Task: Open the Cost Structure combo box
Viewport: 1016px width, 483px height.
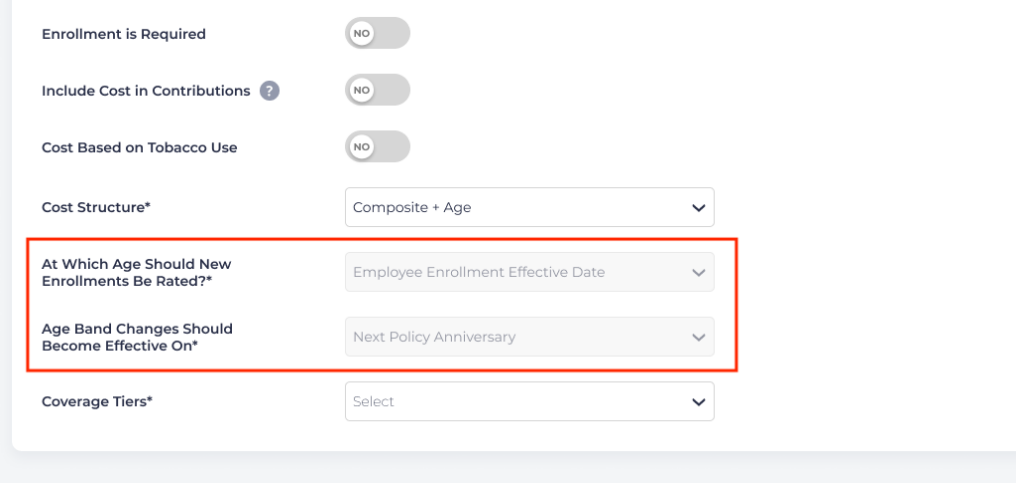Action: pyautogui.click(x=529, y=207)
